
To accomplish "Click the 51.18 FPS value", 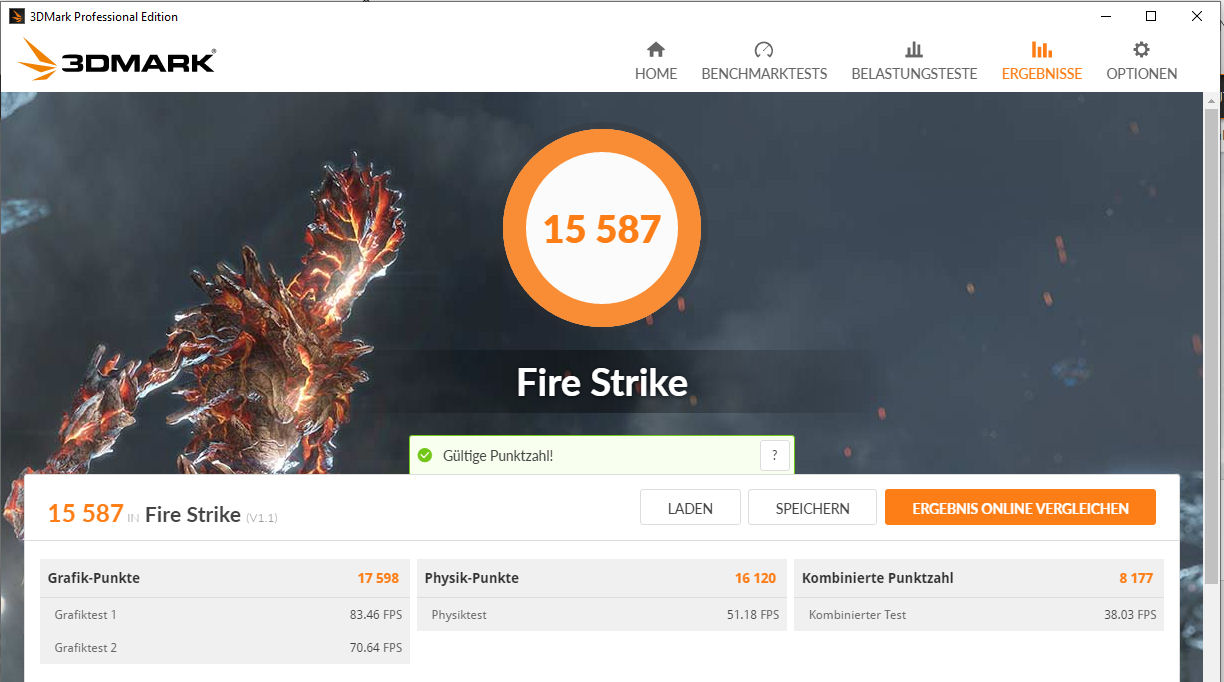I will [753, 615].
